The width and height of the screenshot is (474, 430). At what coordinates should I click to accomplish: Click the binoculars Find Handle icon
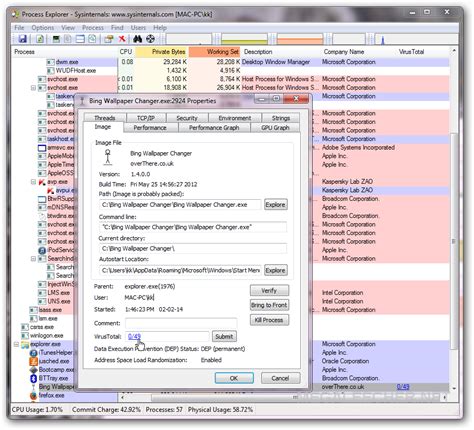[x=138, y=39]
